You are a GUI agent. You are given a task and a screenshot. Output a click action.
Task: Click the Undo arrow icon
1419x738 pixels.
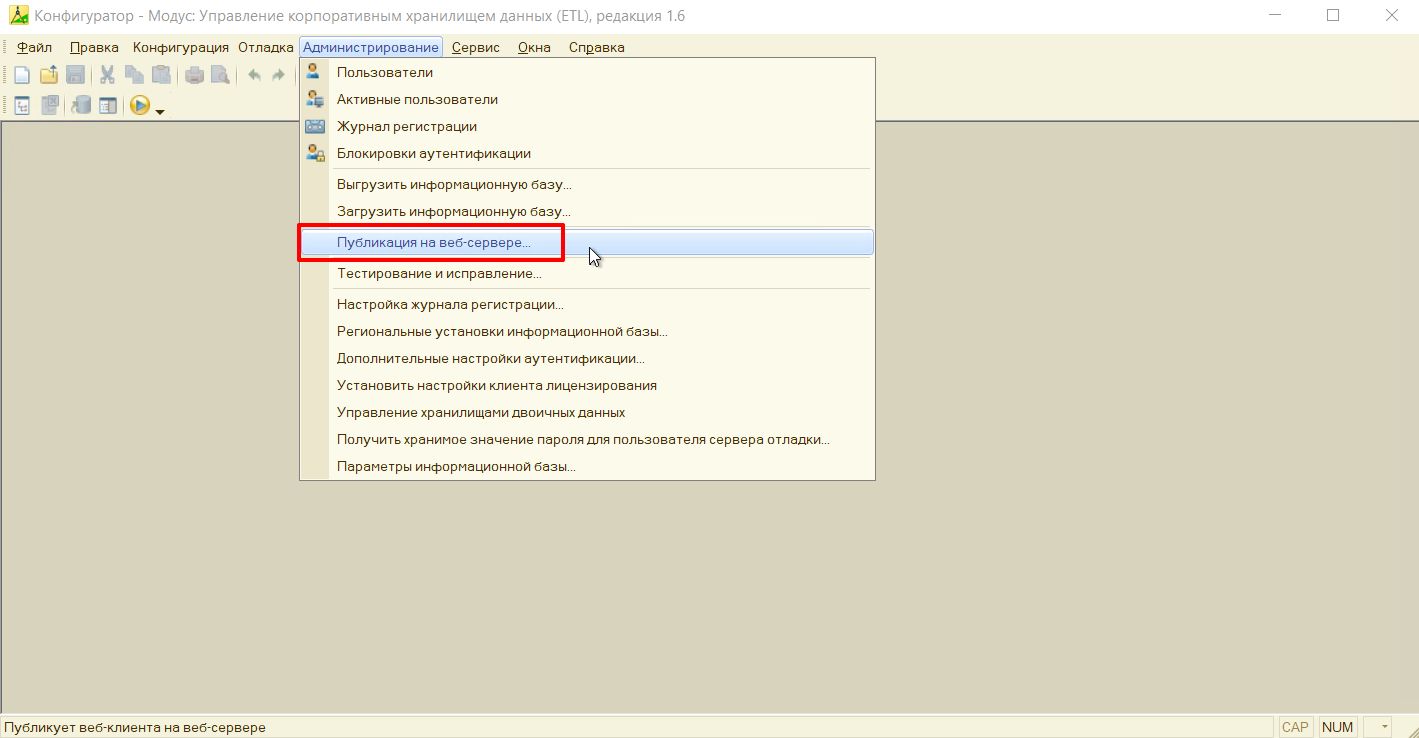[254, 75]
